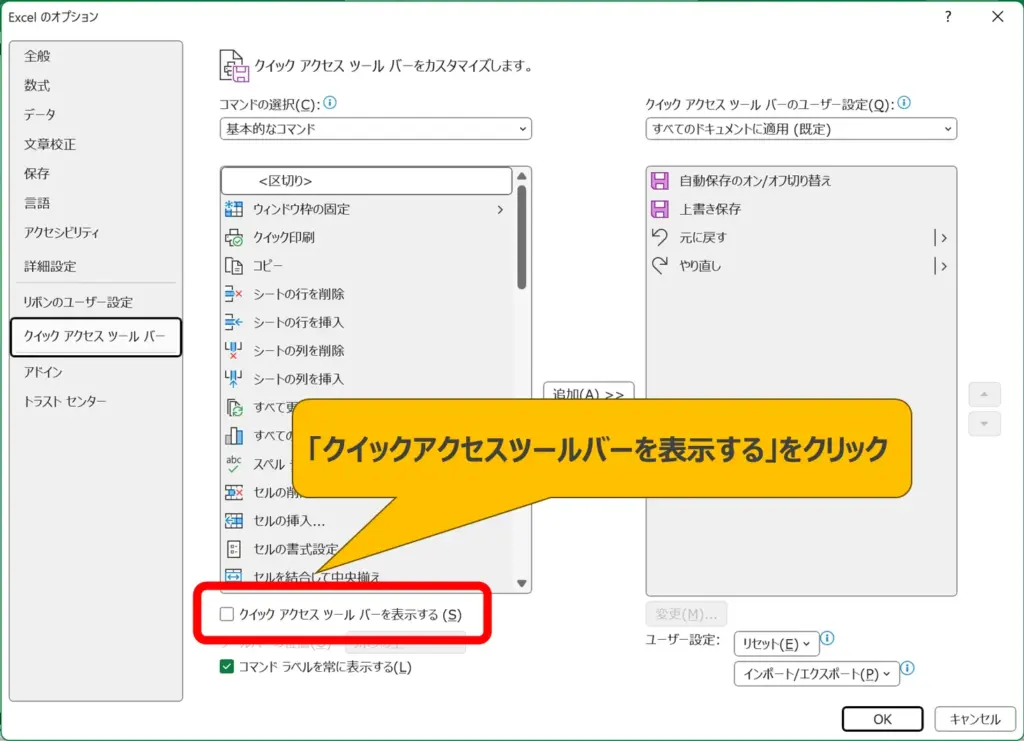The height and width of the screenshot is (741, 1024).
Task: Open the 基本的なコマンド dropdown
Action: pyautogui.click(x=375, y=129)
